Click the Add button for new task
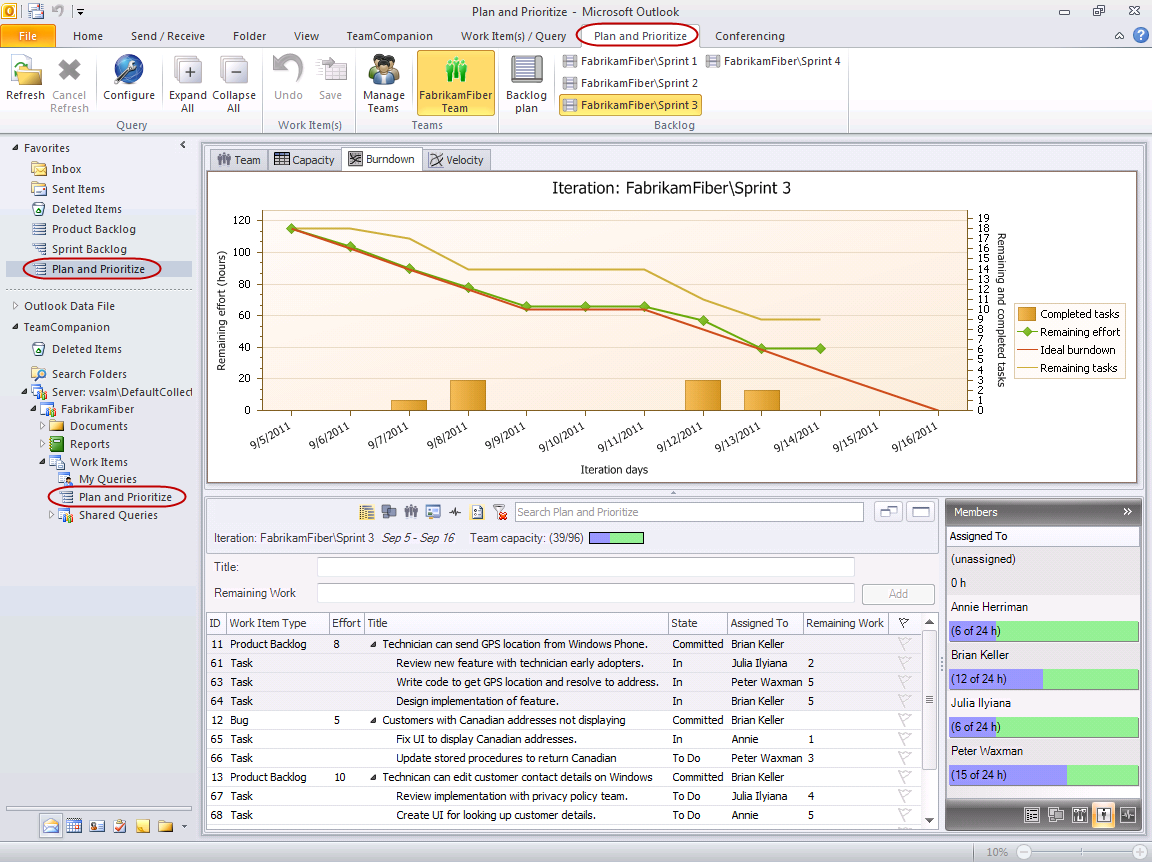 pos(898,593)
